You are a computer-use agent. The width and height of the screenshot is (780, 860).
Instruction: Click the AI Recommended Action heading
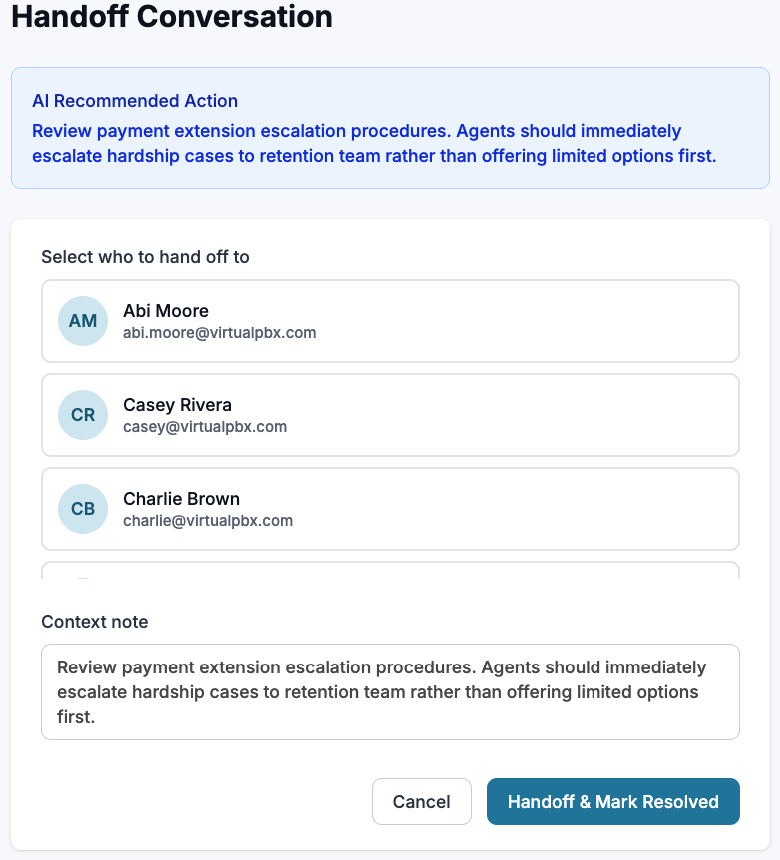tap(135, 101)
